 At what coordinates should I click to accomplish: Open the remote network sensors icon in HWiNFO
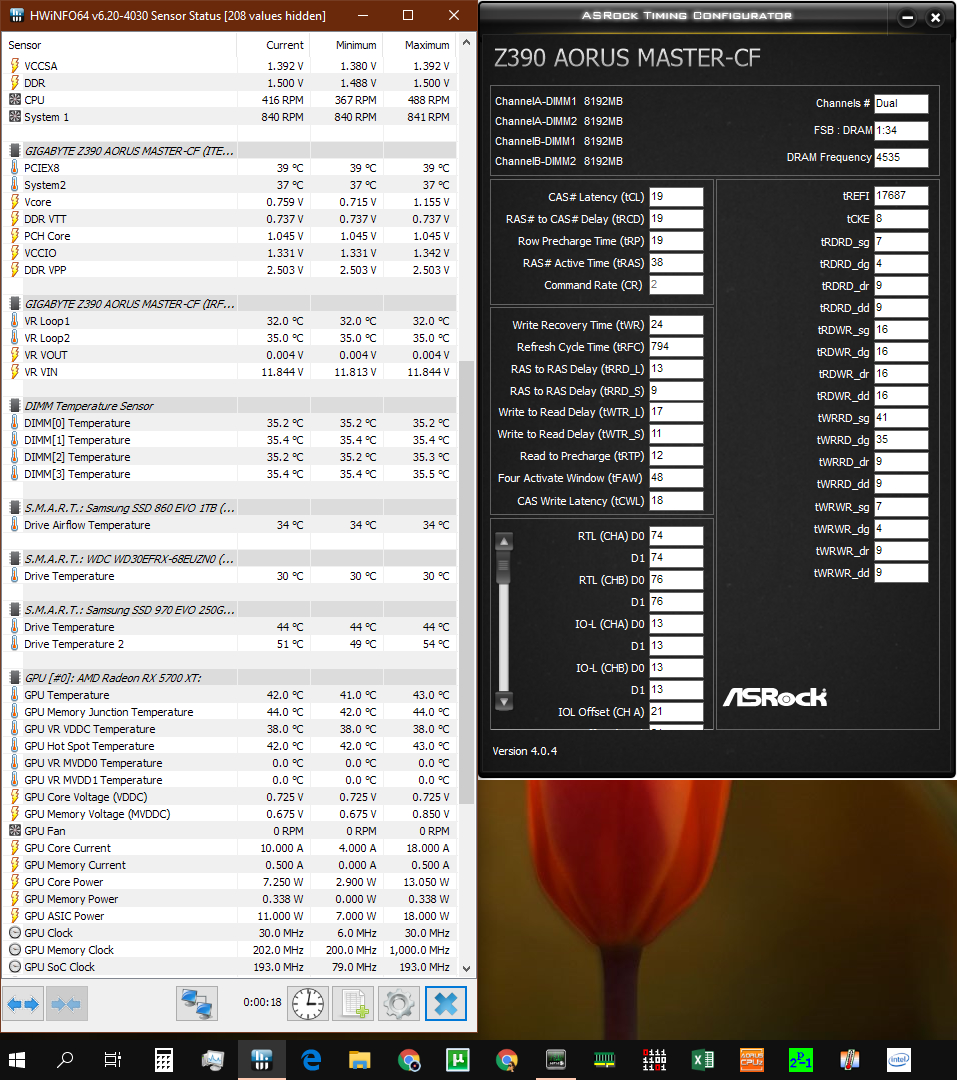tap(196, 1004)
